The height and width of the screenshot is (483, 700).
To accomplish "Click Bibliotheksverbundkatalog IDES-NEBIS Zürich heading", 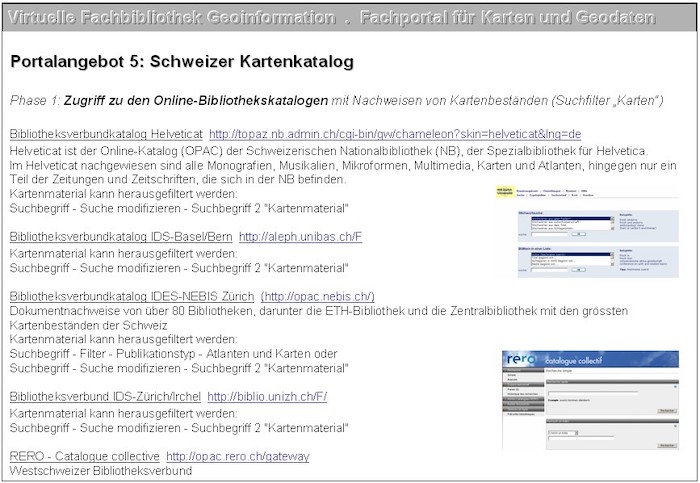I will pyautogui.click(x=132, y=296).
